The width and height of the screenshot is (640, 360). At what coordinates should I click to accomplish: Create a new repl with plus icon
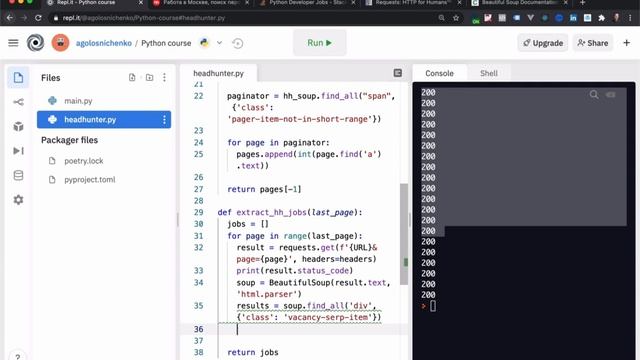coord(627,43)
